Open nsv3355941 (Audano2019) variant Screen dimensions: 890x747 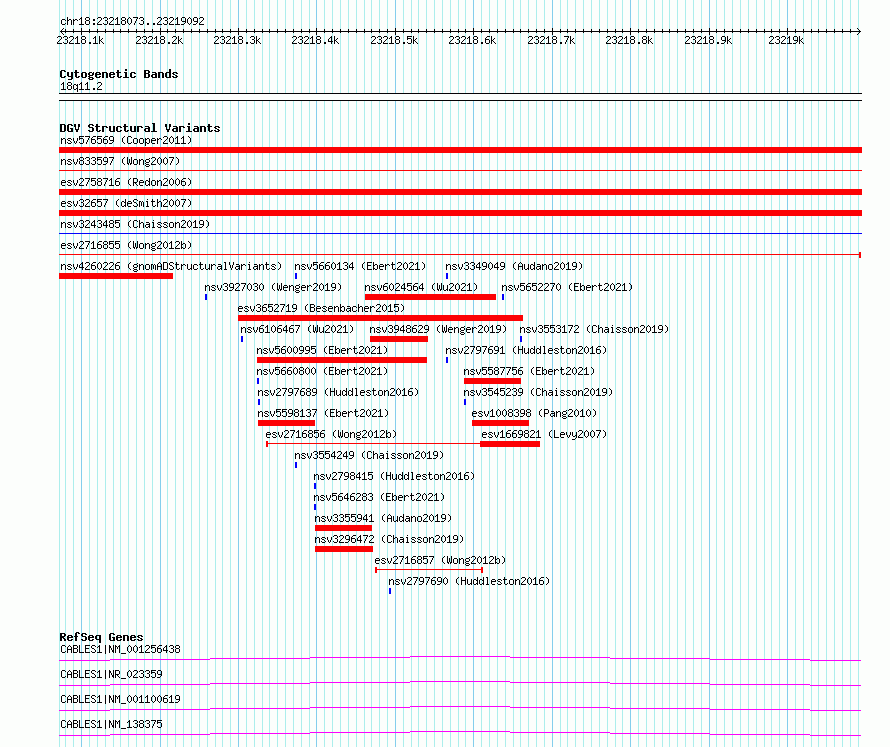pyautogui.click(x=383, y=518)
